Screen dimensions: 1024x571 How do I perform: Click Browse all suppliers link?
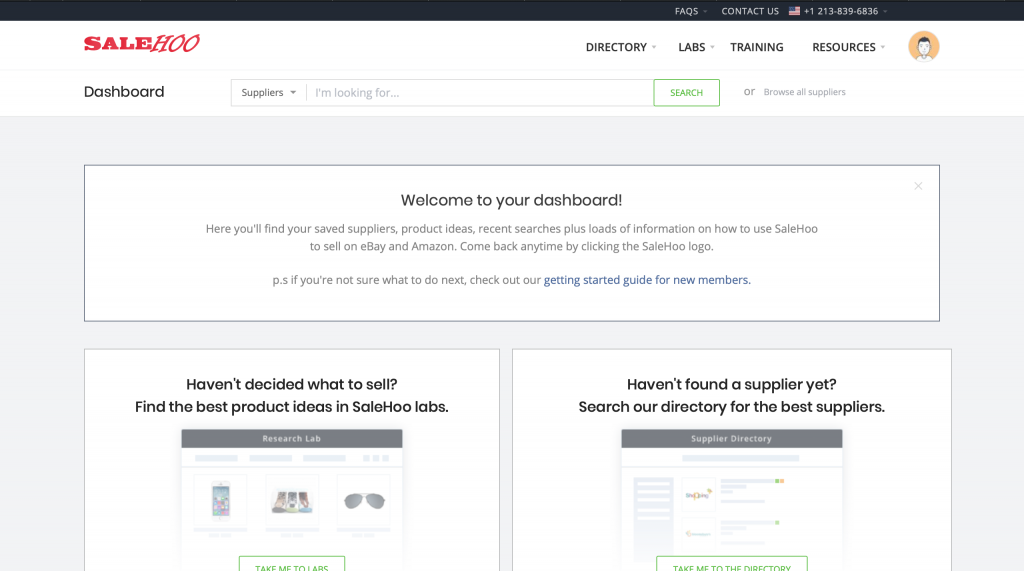click(x=804, y=92)
